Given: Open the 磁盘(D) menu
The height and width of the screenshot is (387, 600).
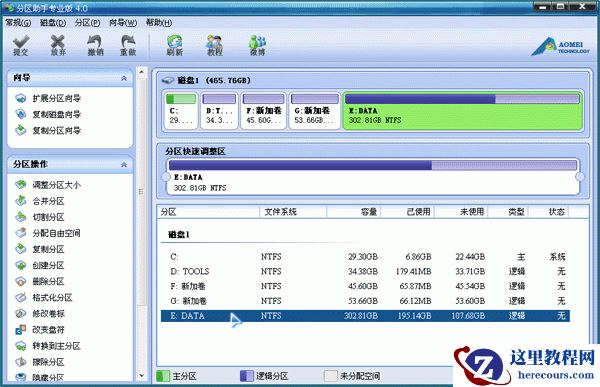Looking at the screenshot, I should [53, 23].
